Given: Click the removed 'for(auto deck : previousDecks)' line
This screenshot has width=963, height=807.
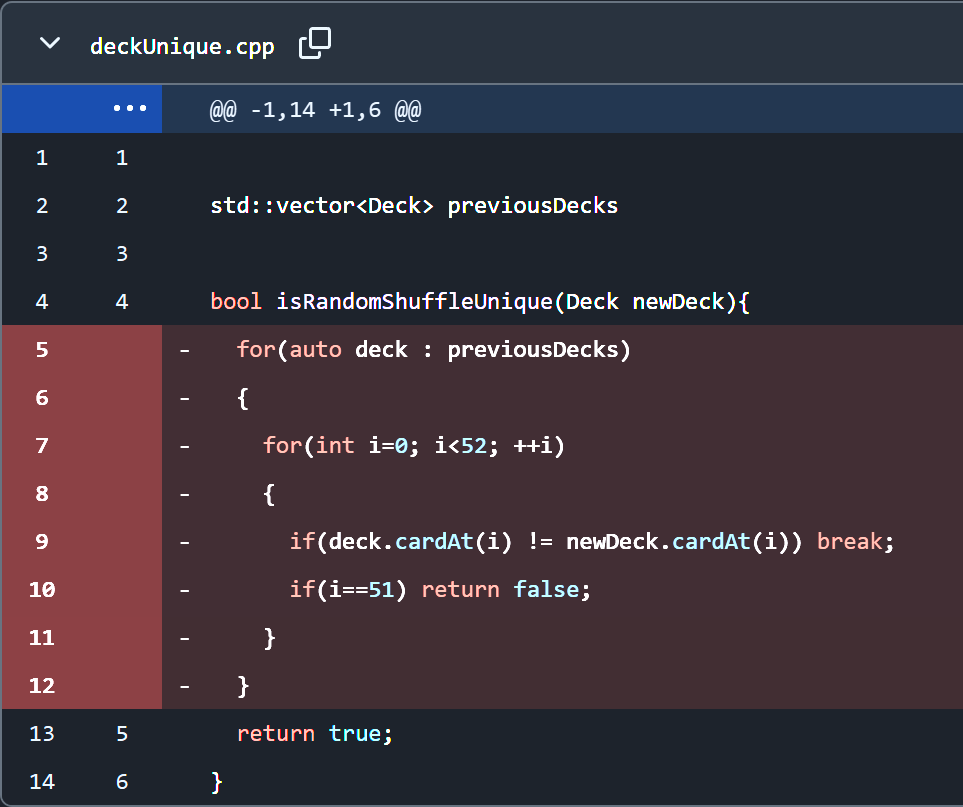Looking at the screenshot, I should point(434,350).
